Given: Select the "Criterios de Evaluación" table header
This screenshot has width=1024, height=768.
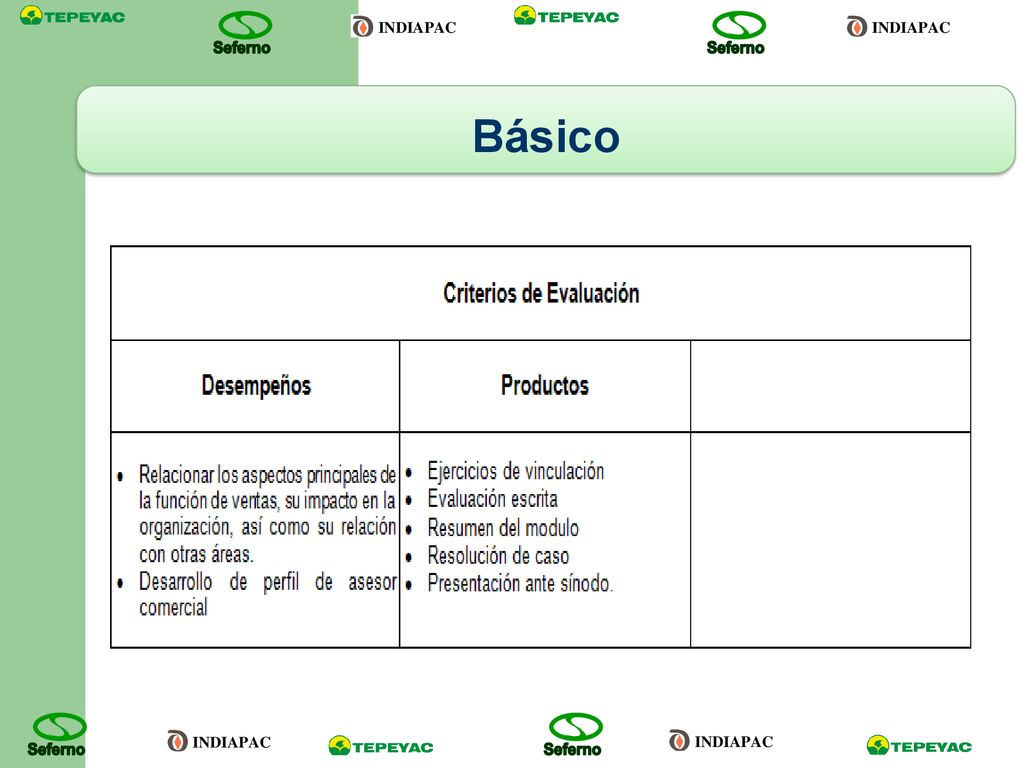Looking at the screenshot, I should [541, 293].
